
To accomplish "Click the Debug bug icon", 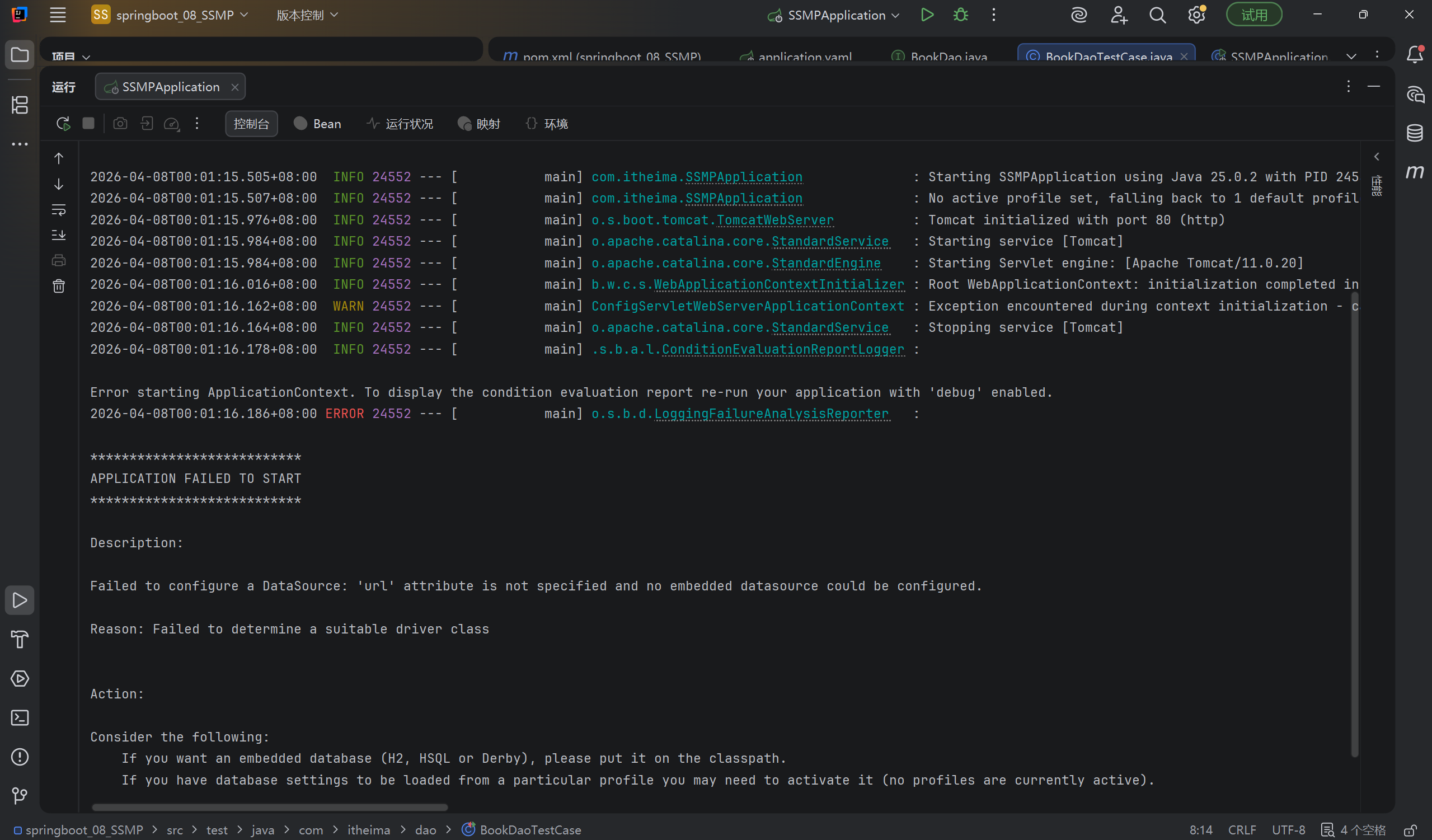I will click(x=960, y=15).
